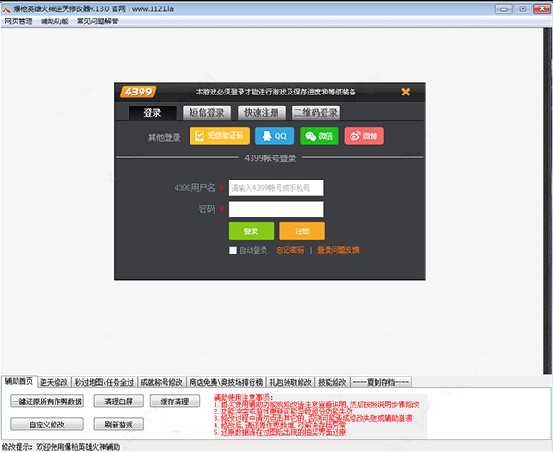The image size is (553, 452).
Task: Select the red Weibo login icon
Action: 364,136
